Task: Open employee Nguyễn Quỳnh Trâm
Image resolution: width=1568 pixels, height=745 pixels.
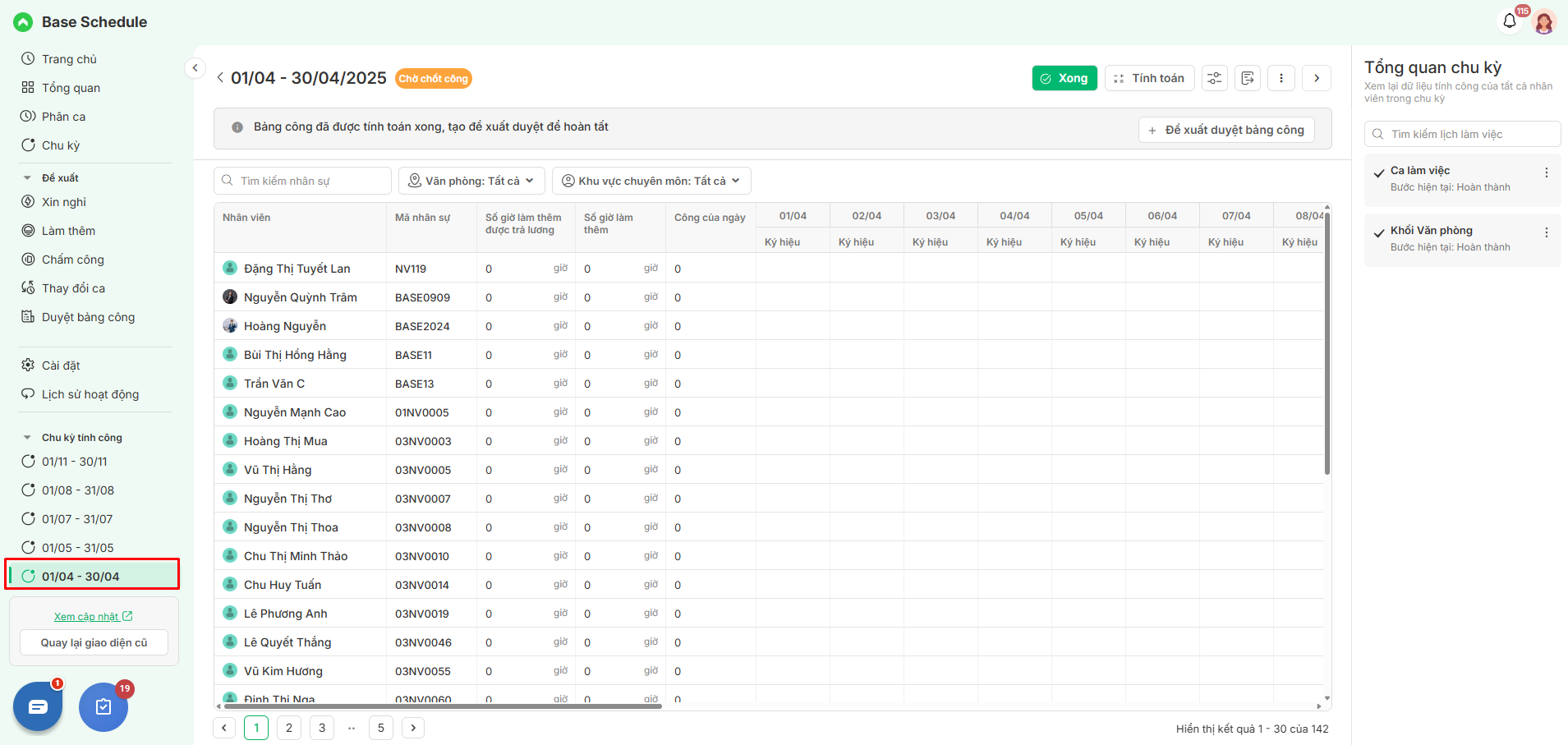Action: [x=300, y=297]
